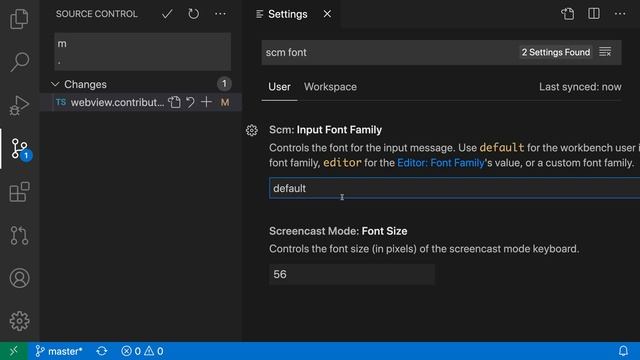The height and width of the screenshot is (360, 640).
Task: Activate the Settings editor tab
Action: tap(287, 14)
